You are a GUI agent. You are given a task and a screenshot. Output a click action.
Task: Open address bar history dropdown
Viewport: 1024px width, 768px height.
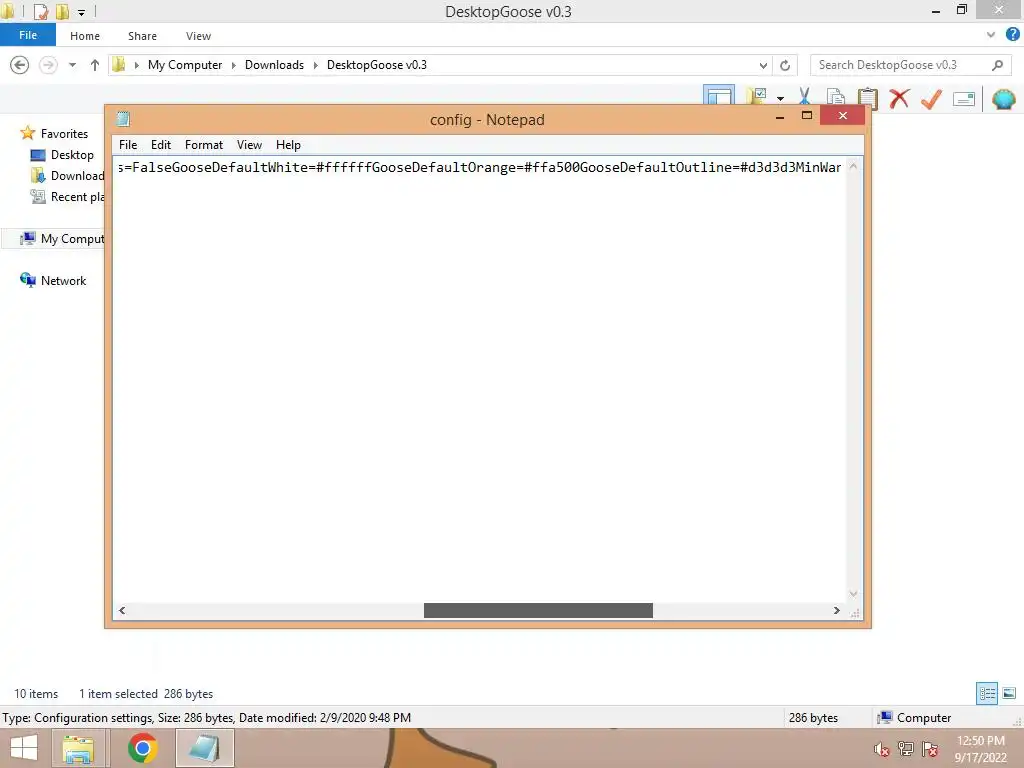[763, 65]
